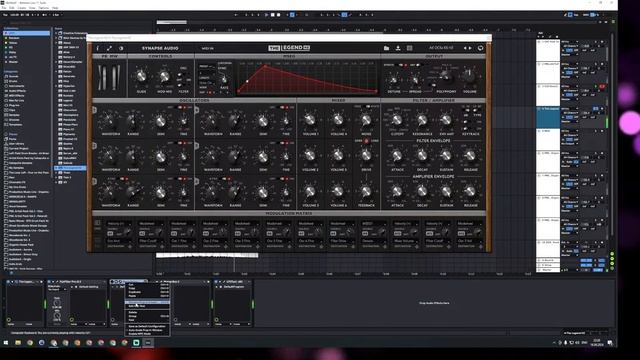Screen dimensions: 640x360
Task: Click the modulation matrix page icon at left
Action: [x=98, y=223]
